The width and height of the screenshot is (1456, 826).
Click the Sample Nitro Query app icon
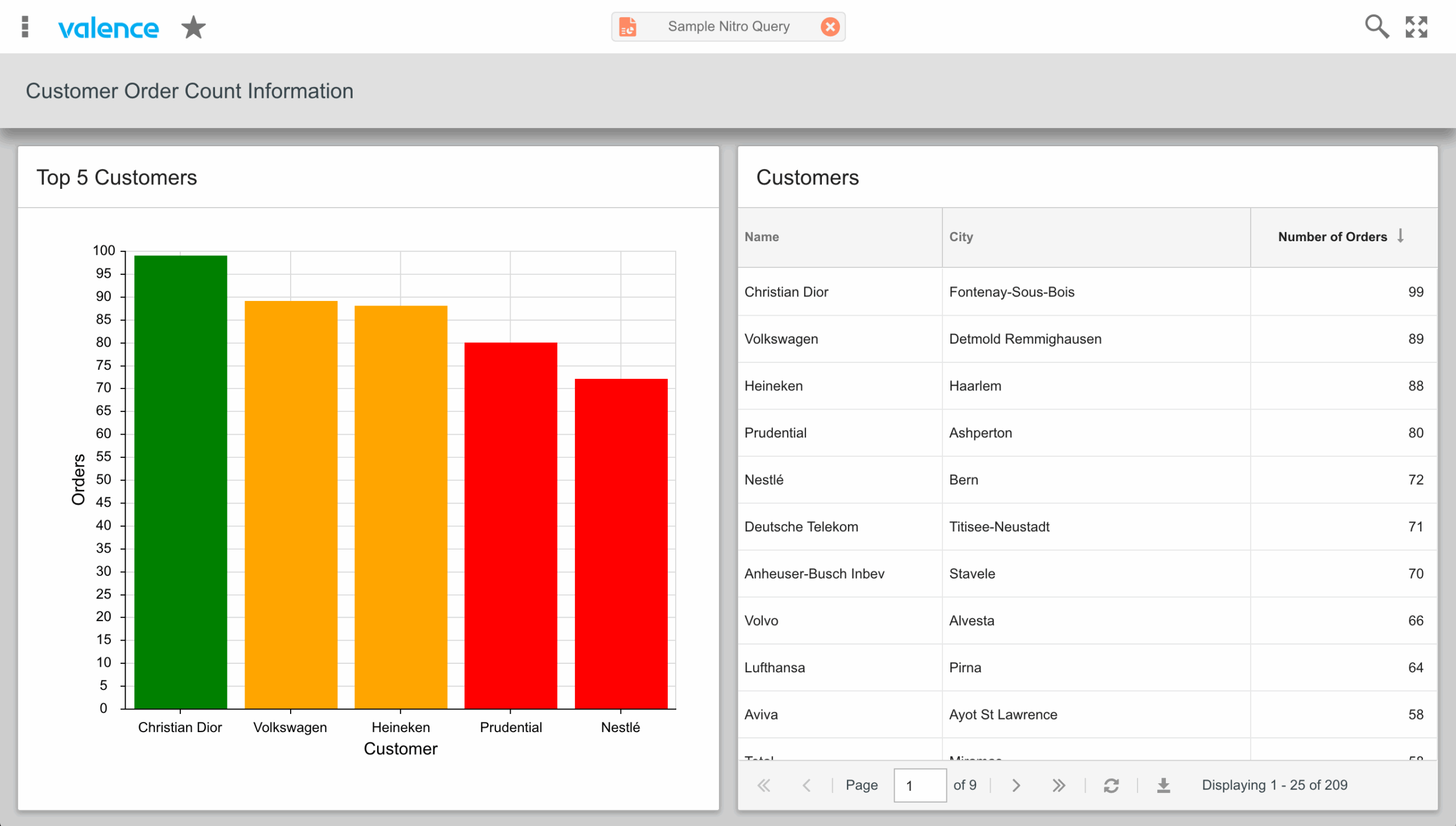point(628,27)
